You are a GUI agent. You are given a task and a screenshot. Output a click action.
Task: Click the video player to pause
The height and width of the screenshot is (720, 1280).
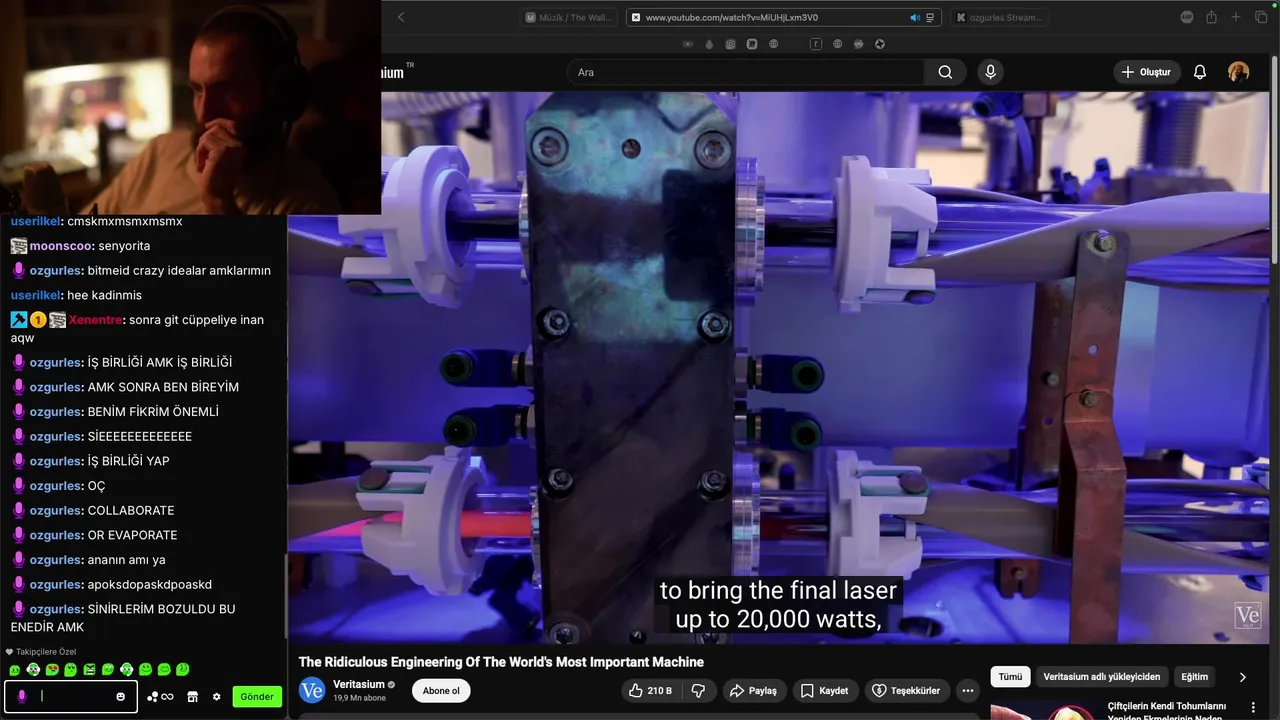click(778, 368)
